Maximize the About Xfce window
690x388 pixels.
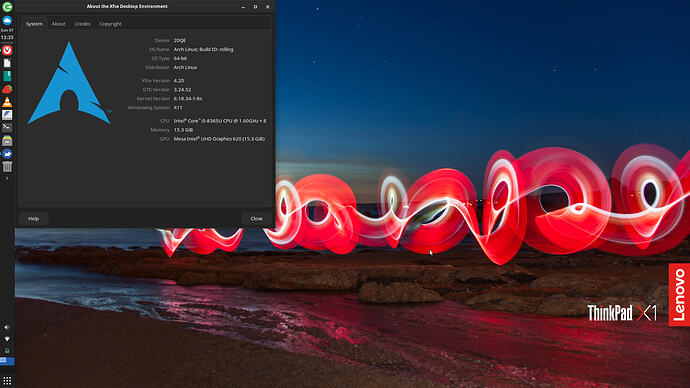(x=255, y=7)
